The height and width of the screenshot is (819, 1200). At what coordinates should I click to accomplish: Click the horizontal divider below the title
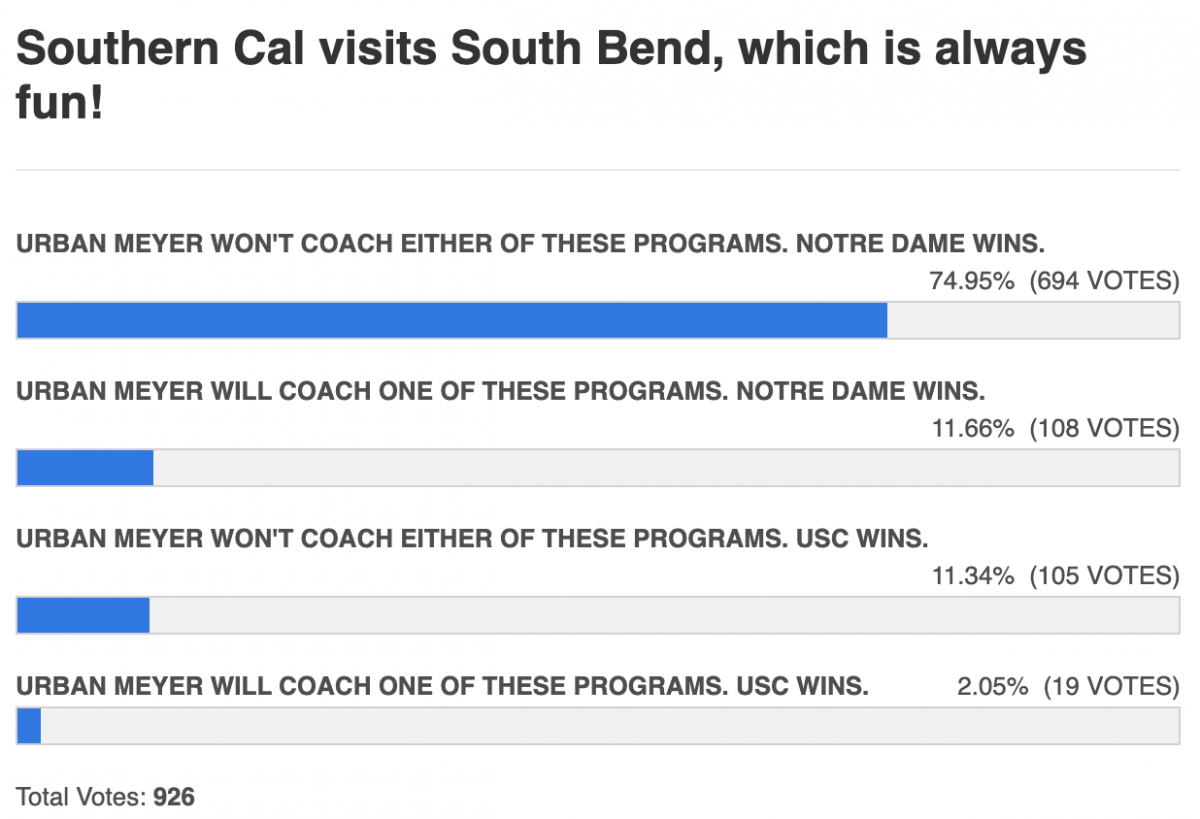tap(598, 169)
